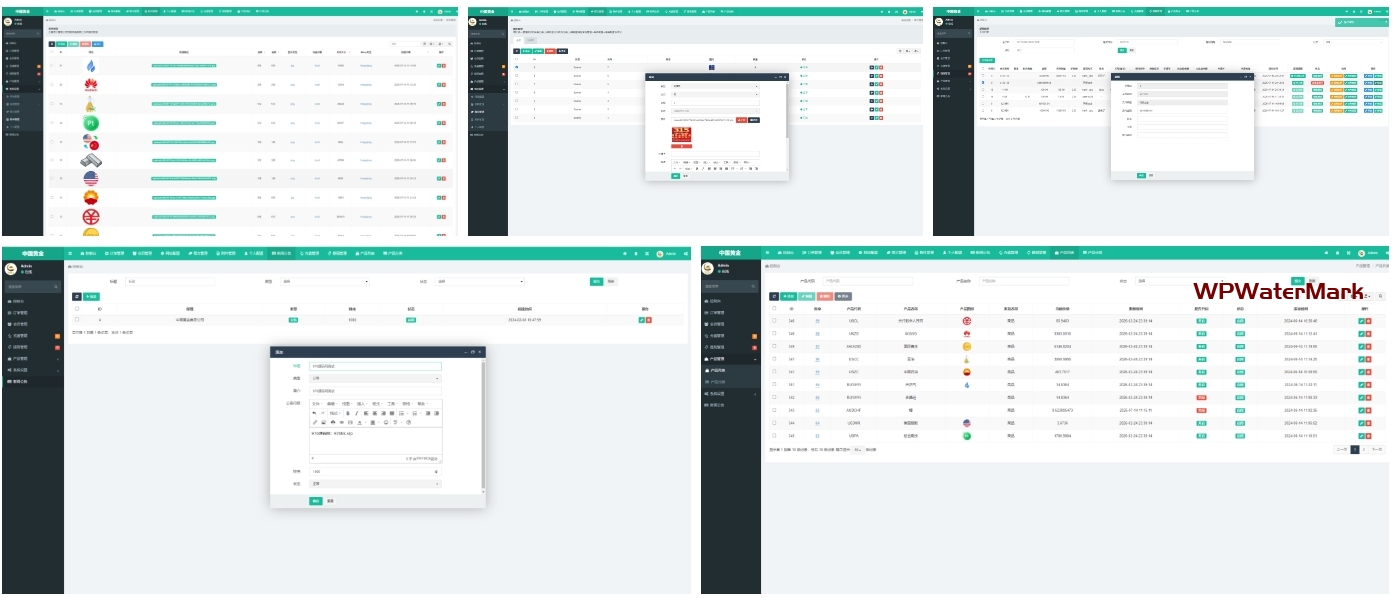Check the announcement row's checkbox
The height and width of the screenshot is (598, 1394).
[77, 320]
